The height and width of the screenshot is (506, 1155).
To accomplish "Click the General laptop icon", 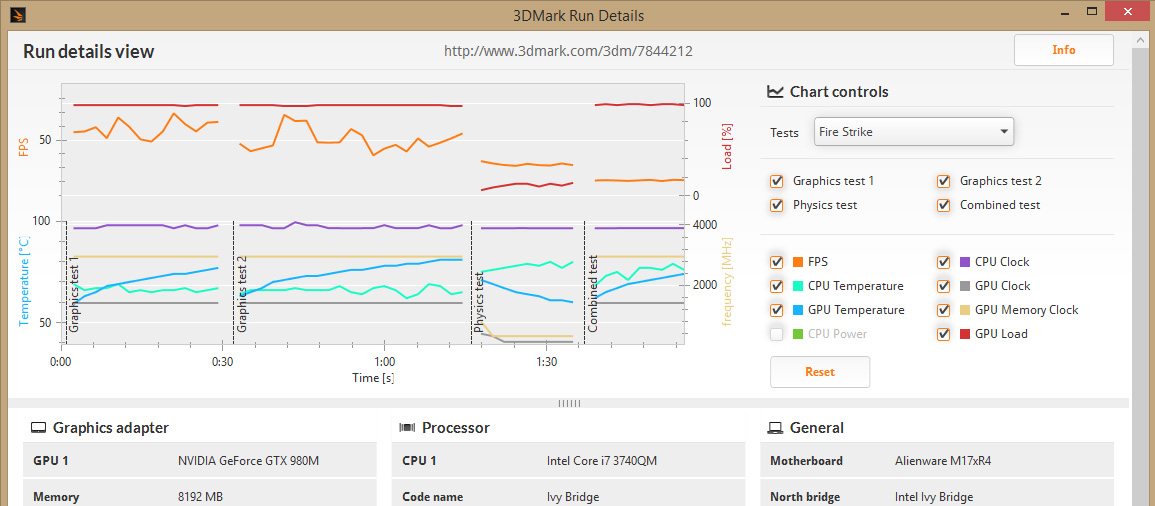I will [x=775, y=428].
